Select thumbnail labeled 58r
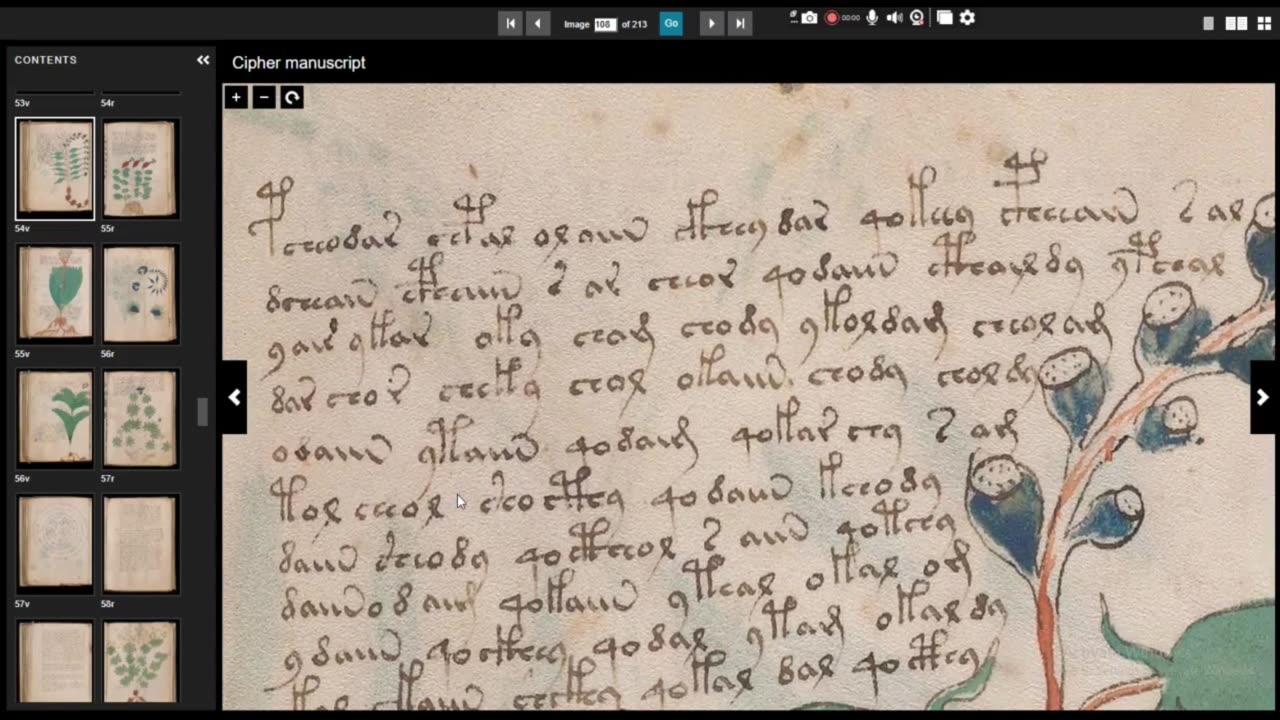 (x=140, y=544)
